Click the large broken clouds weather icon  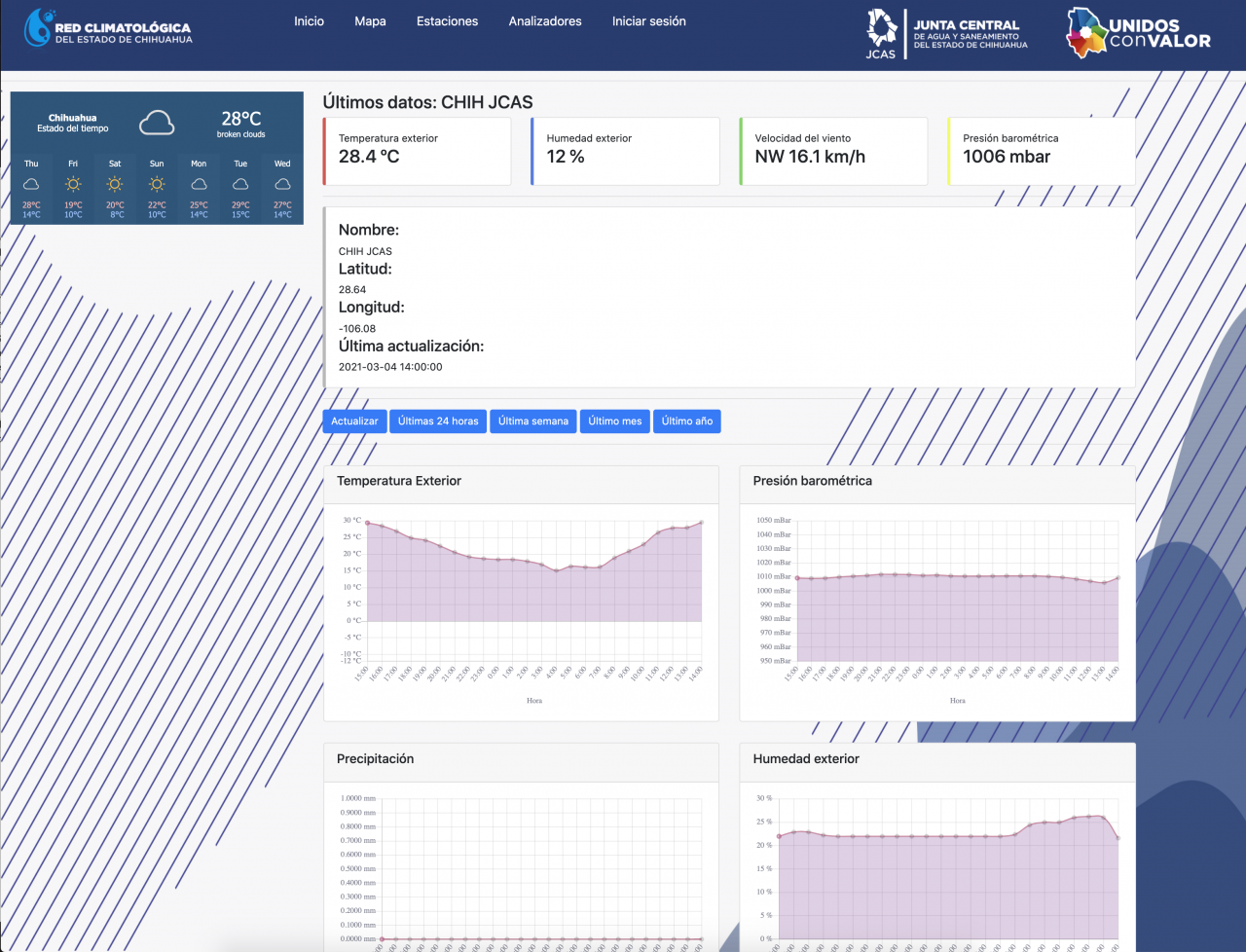click(x=156, y=124)
